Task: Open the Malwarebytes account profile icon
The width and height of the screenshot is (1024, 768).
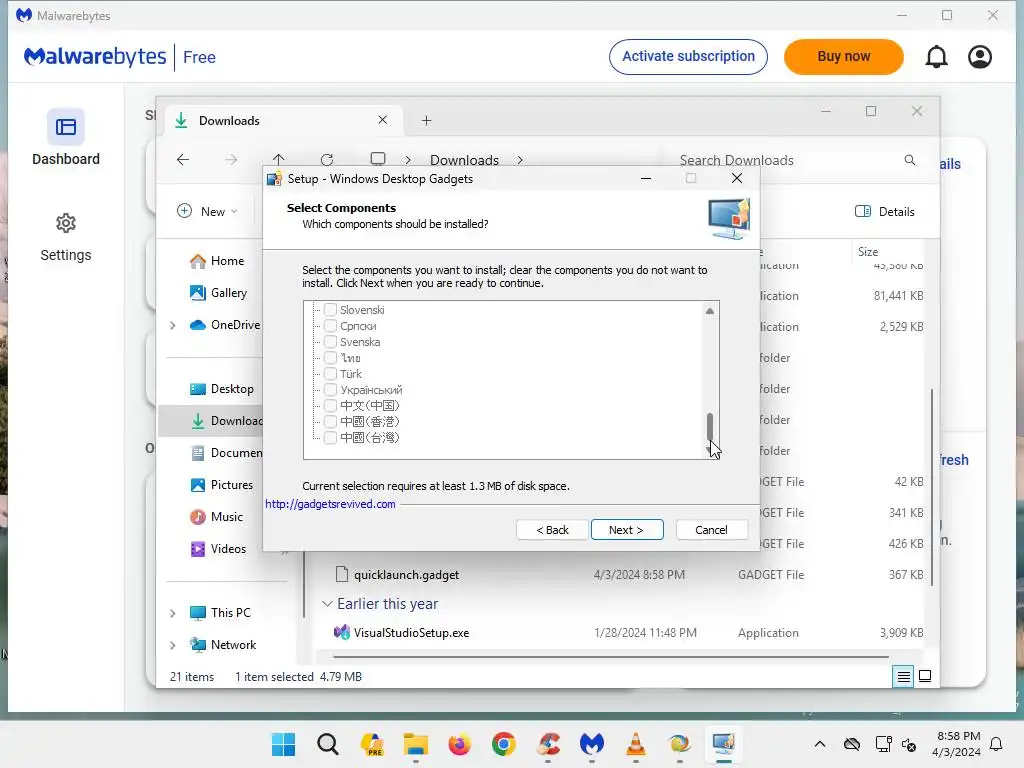Action: click(x=980, y=57)
